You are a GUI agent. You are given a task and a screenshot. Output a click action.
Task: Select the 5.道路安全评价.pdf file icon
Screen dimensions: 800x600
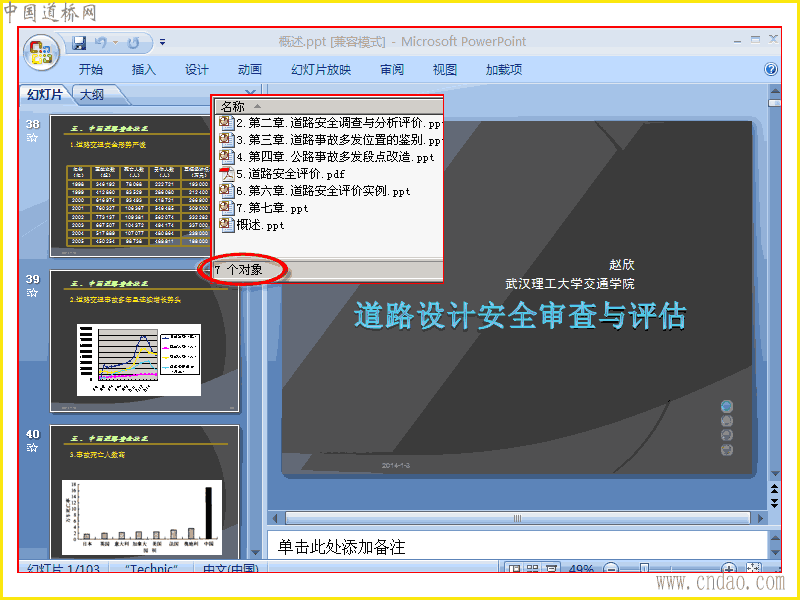226,174
